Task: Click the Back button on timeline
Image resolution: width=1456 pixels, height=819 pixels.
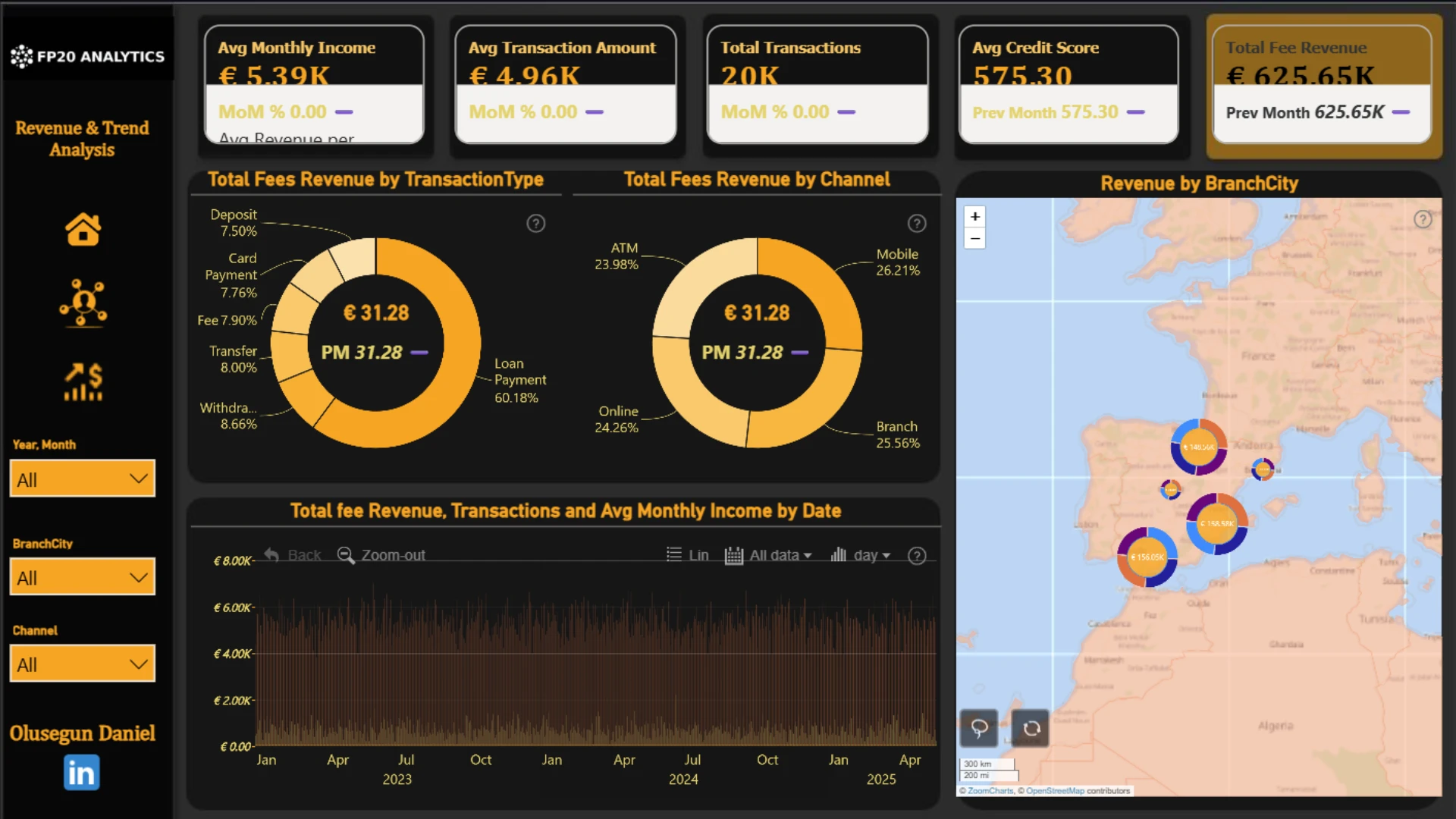Action: (x=293, y=555)
